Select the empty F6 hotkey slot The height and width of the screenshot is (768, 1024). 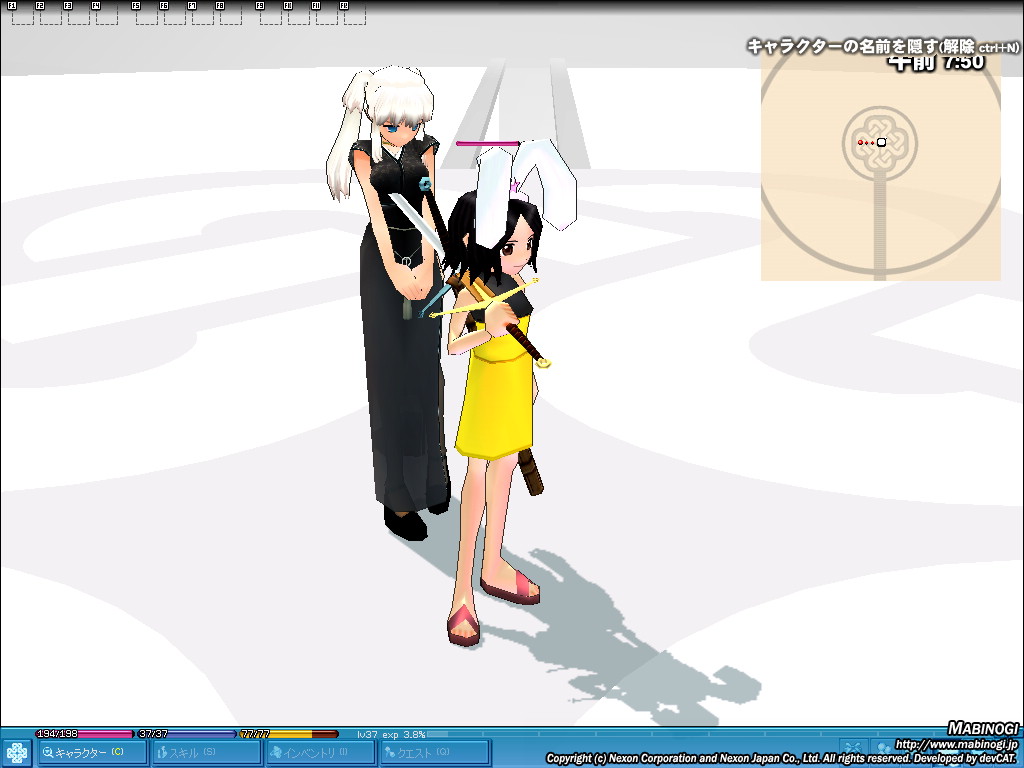point(175,14)
